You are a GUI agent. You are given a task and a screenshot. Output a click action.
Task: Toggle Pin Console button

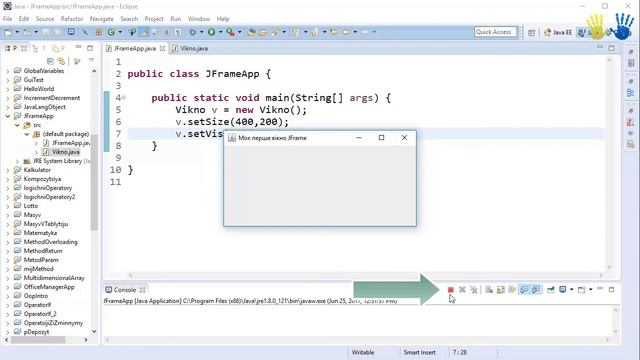[x=551, y=289]
